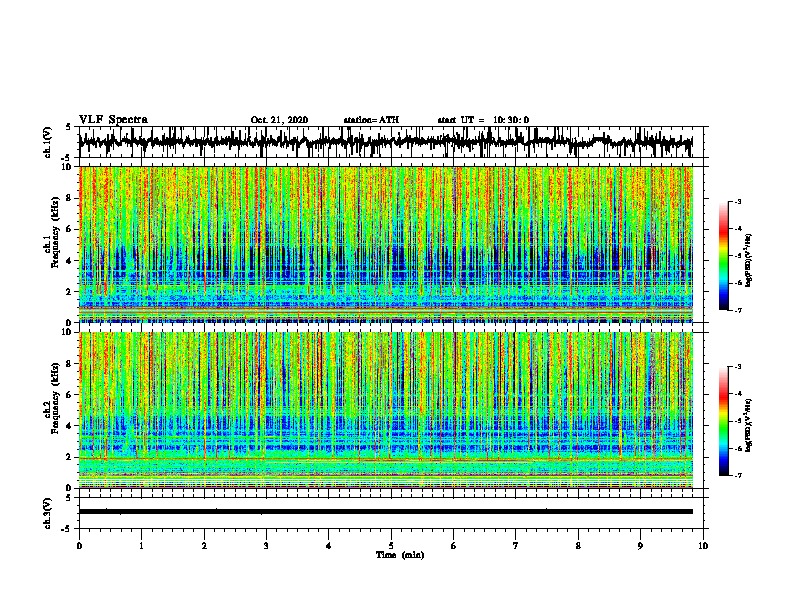This screenshot has width=792, height=612.
Task: Click the "2" tick on the Time axis
Action: [x=204, y=546]
